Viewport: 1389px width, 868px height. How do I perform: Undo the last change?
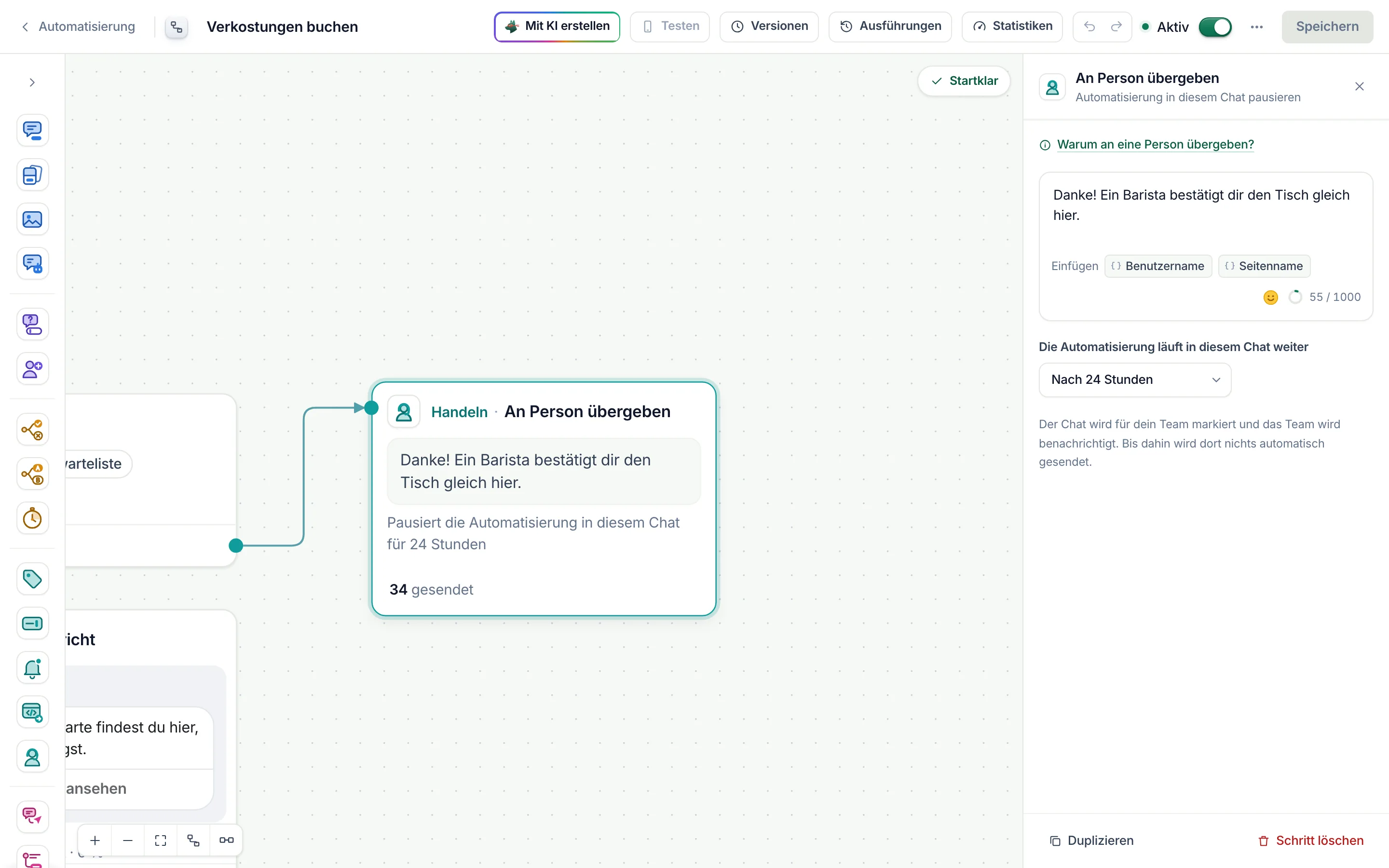(x=1089, y=27)
